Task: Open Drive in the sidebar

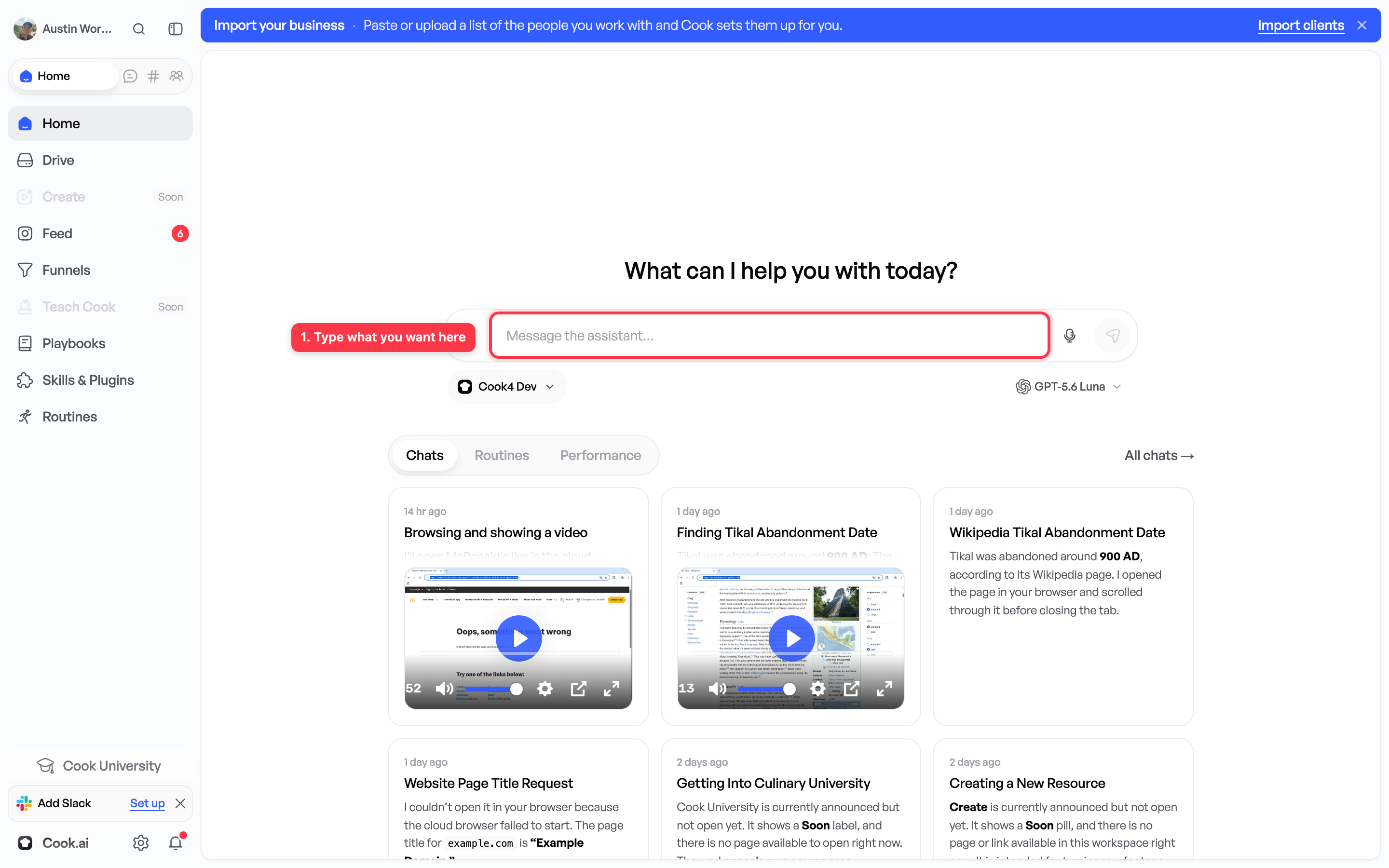Action: tap(100, 160)
